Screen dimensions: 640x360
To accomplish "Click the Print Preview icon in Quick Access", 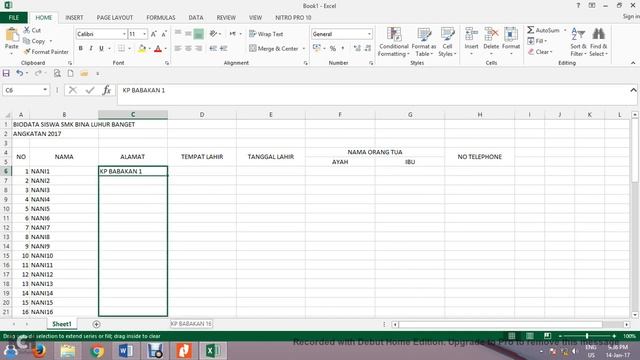I will pyautogui.click(x=57, y=73).
